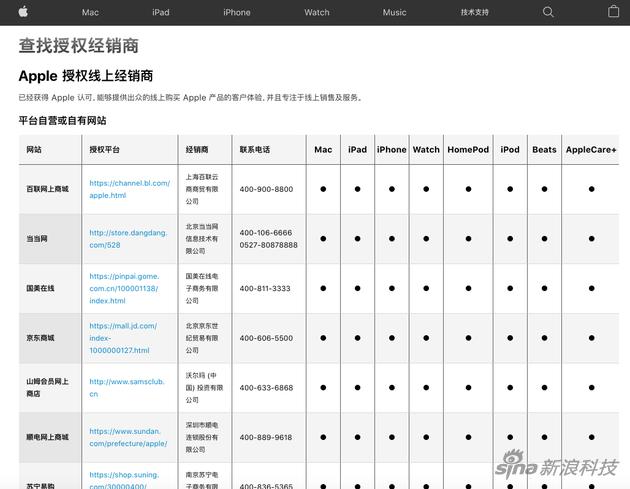The height and width of the screenshot is (489, 630).
Task: Click the AppleCare+ dot in 当当网 row
Action: (591, 239)
